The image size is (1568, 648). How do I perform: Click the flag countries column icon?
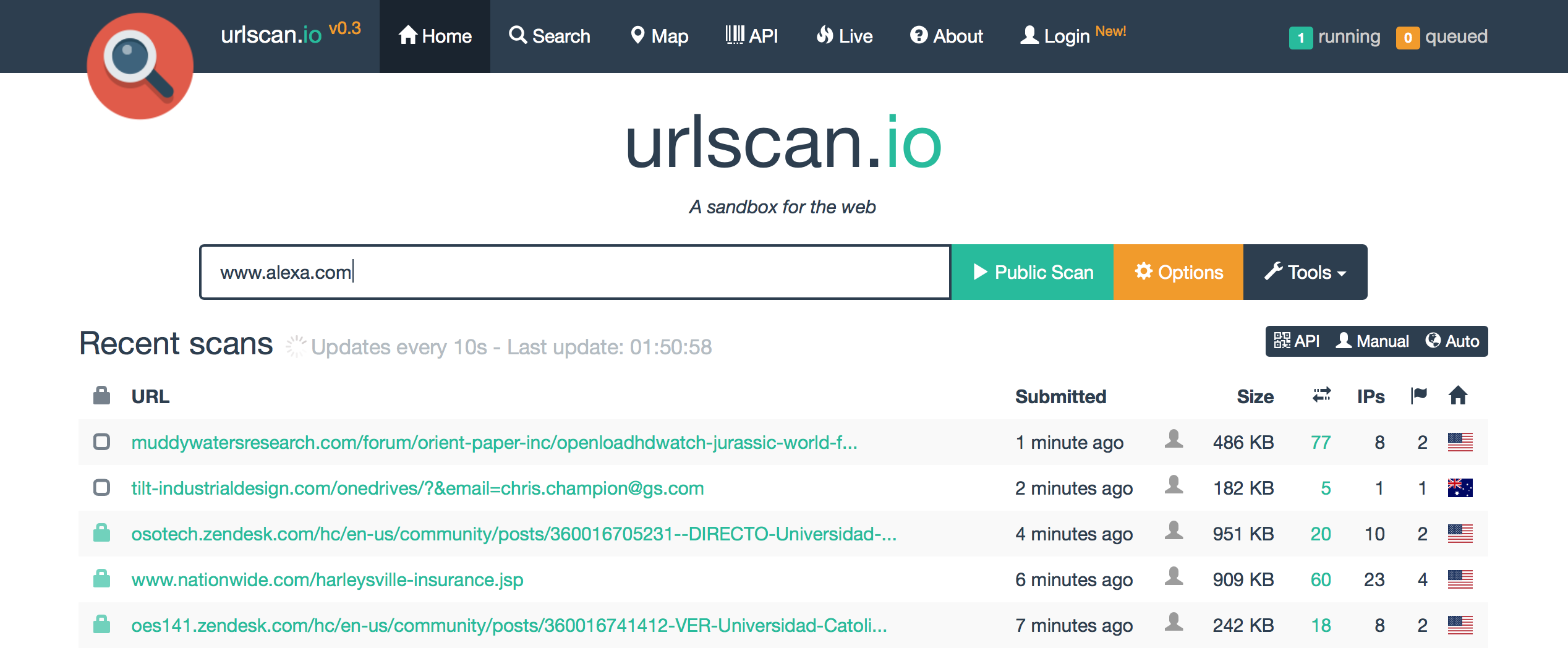(1419, 395)
